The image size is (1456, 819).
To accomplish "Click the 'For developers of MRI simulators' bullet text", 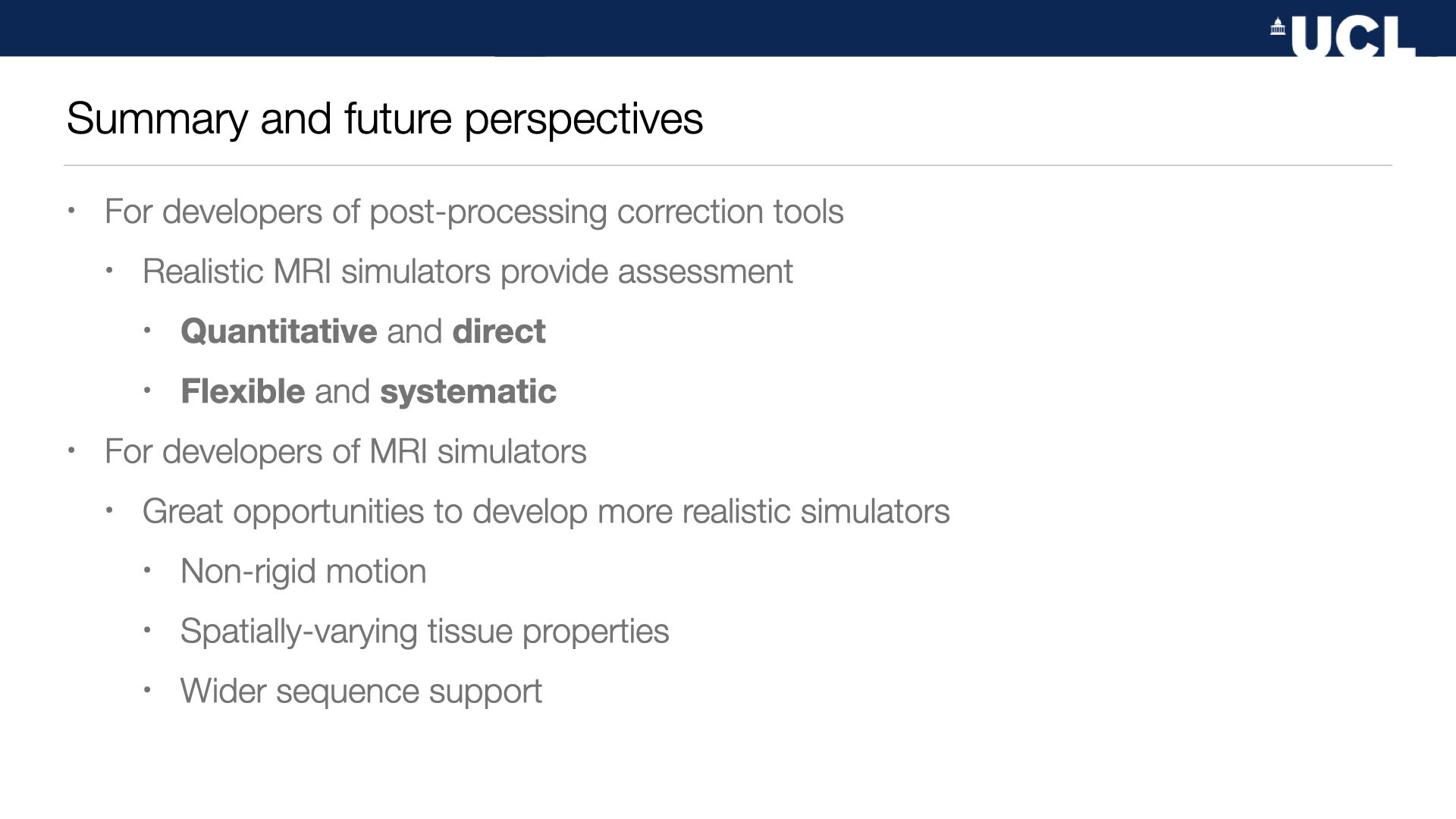I will click(x=345, y=451).
